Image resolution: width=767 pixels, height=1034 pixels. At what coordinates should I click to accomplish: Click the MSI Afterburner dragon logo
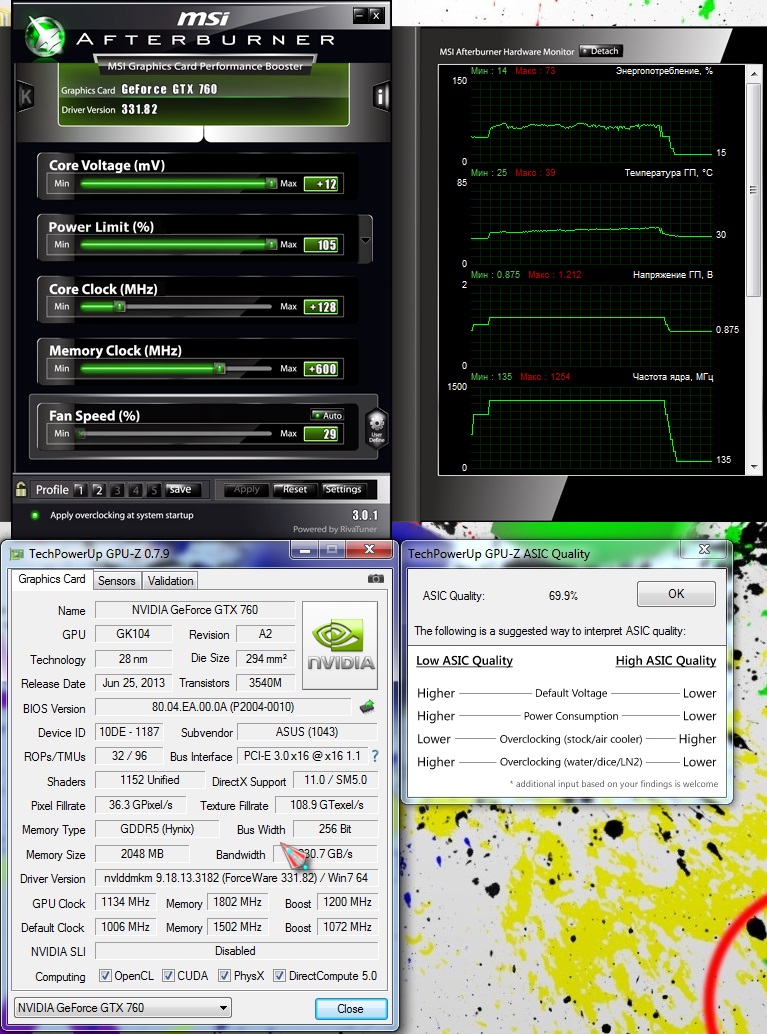point(45,34)
